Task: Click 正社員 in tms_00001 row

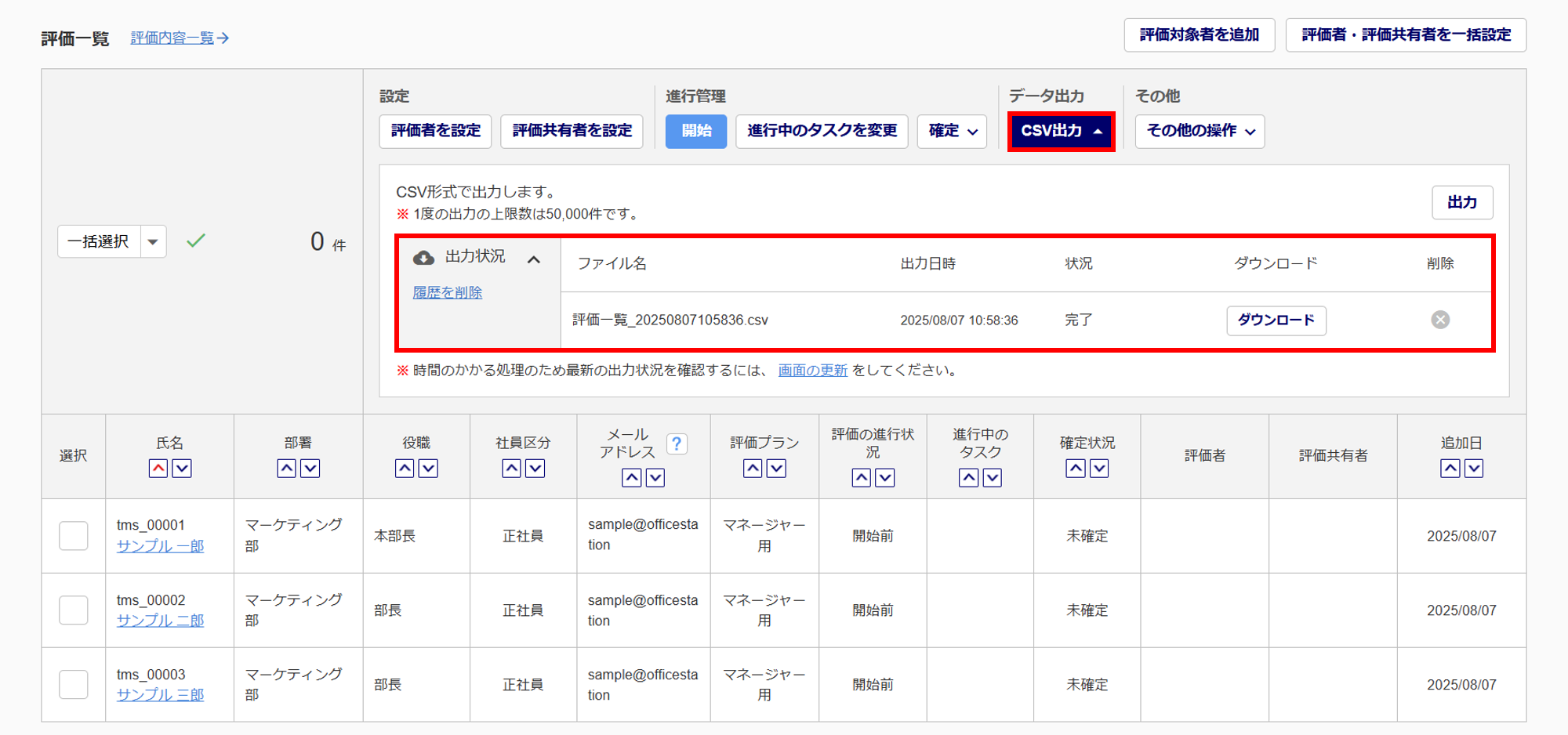Action: (523, 536)
